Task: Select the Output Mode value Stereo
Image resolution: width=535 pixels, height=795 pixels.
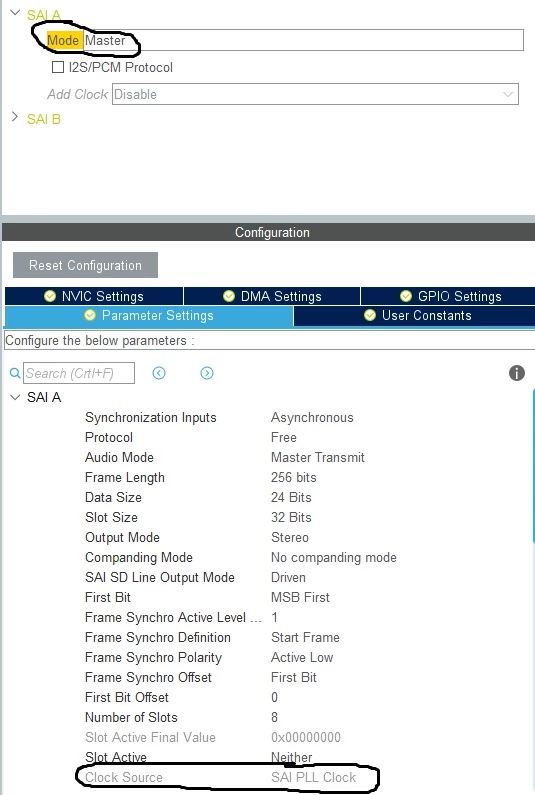Action: click(x=290, y=537)
